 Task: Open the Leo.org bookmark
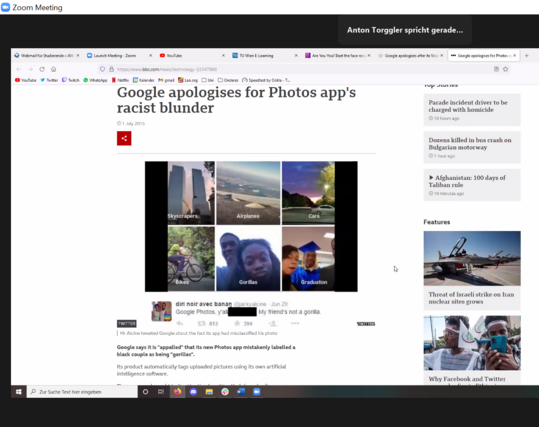188,80
